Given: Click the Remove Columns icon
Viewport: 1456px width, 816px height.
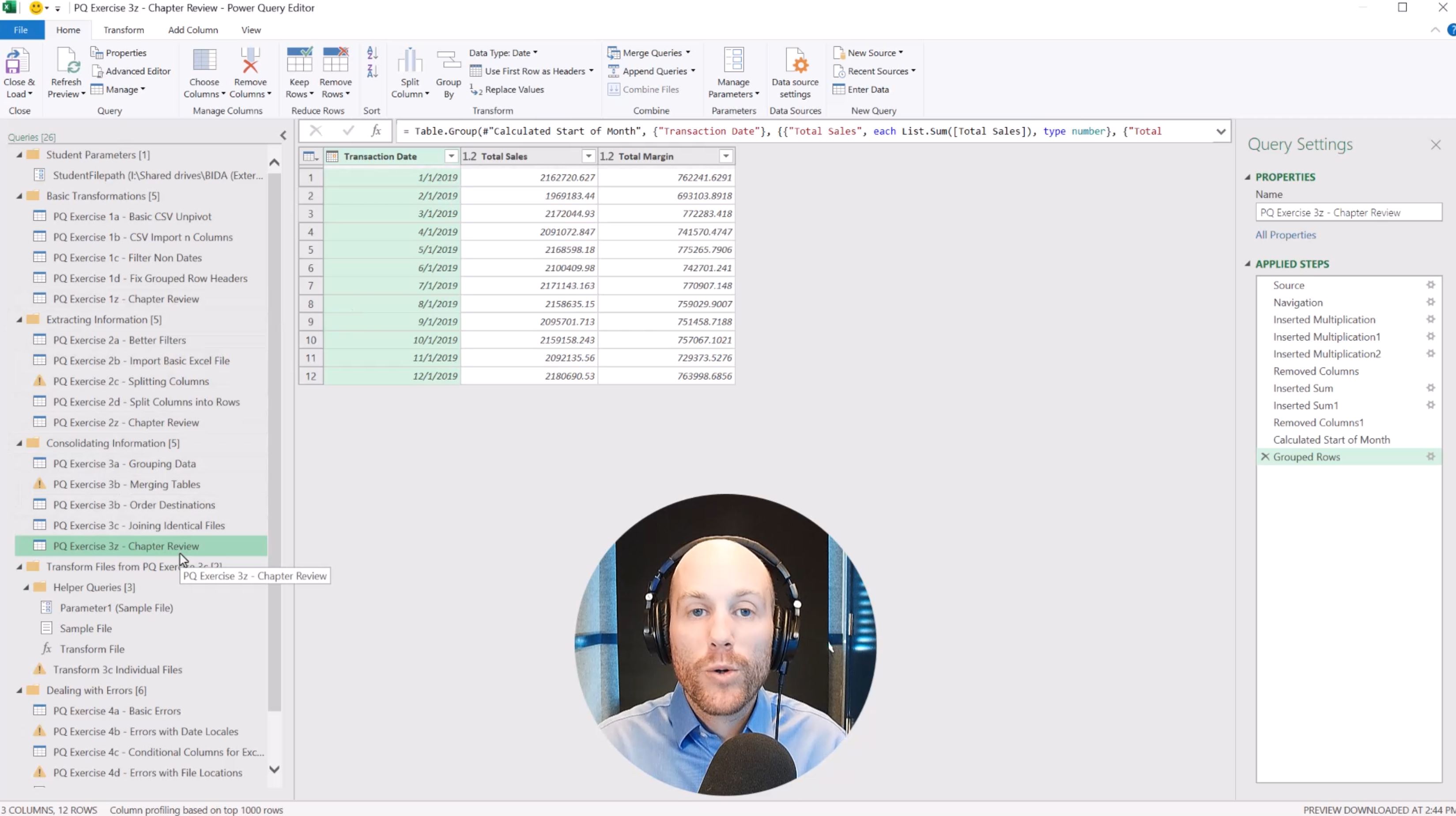Looking at the screenshot, I should (x=250, y=60).
